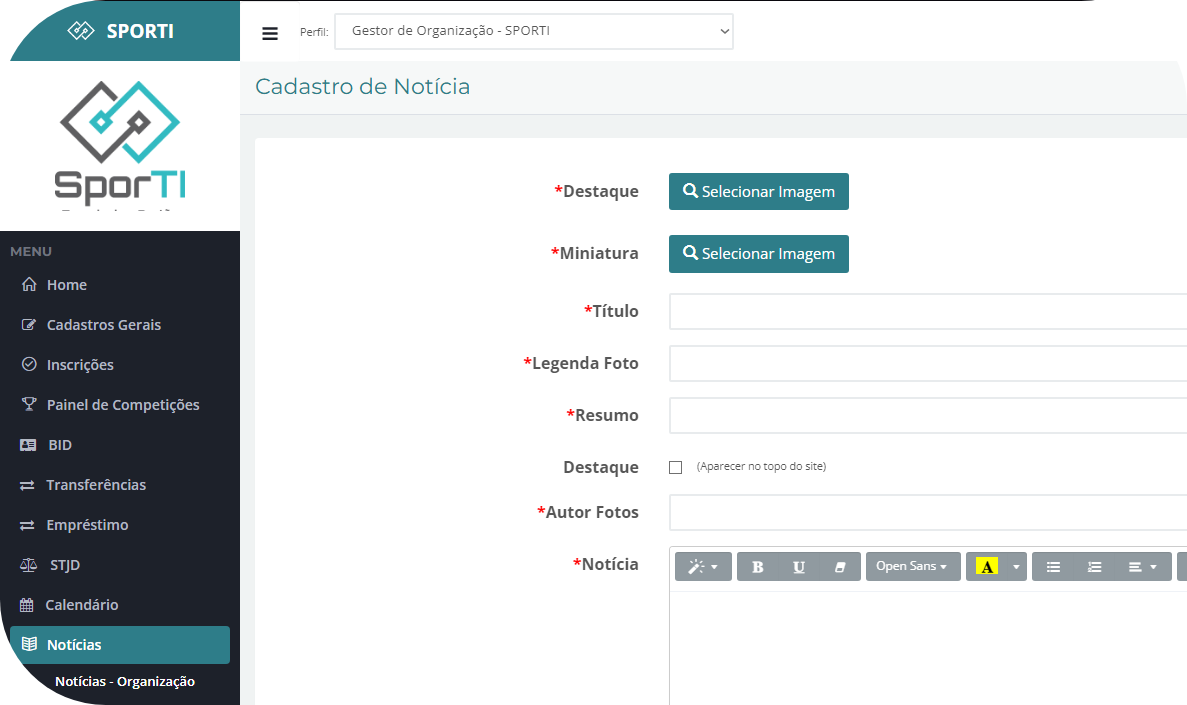
Task: Go to Calendário in the sidebar
Action: click(x=81, y=605)
